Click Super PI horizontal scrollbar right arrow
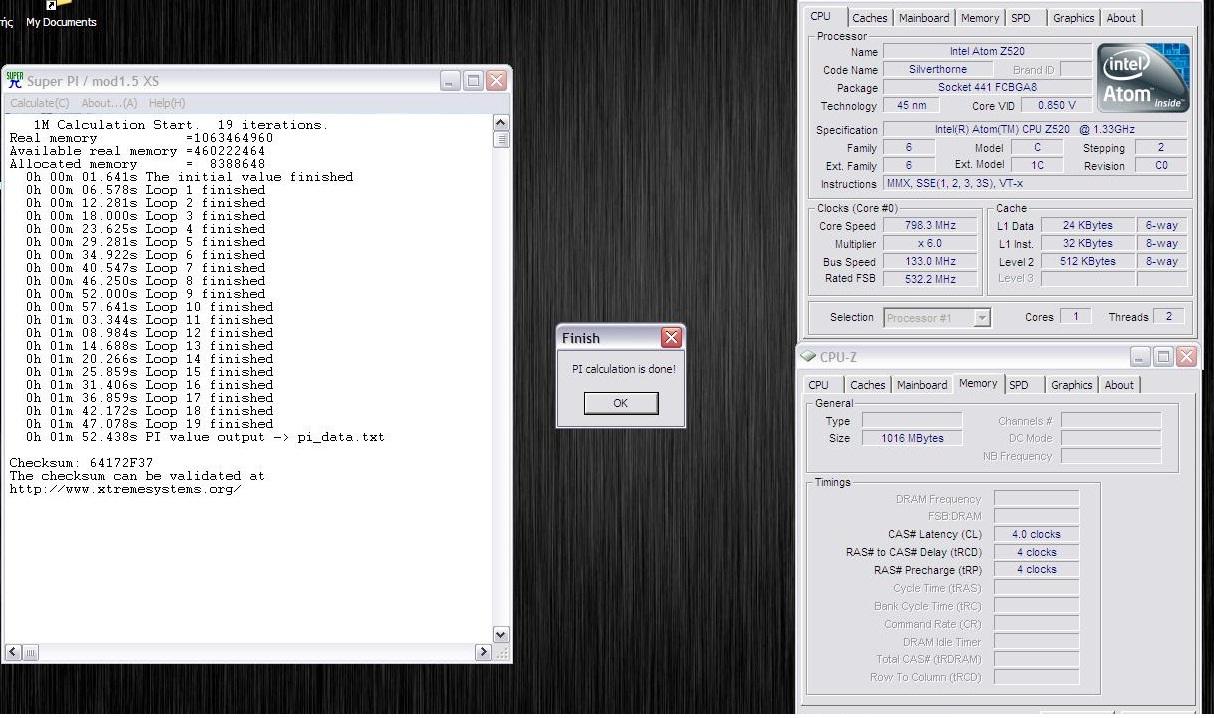Screen dimensions: 1214x718 click(x=483, y=652)
